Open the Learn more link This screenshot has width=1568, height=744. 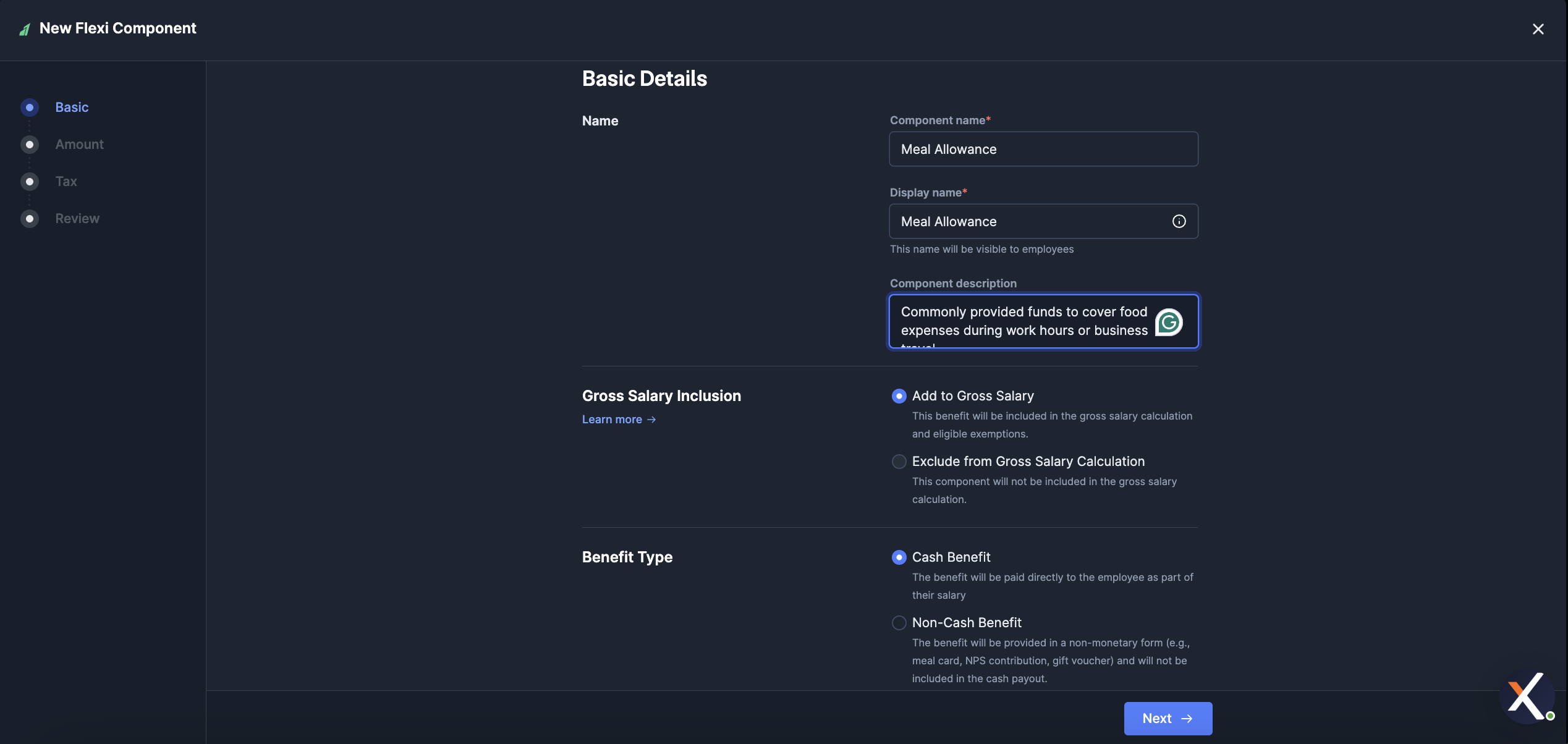coord(619,420)
